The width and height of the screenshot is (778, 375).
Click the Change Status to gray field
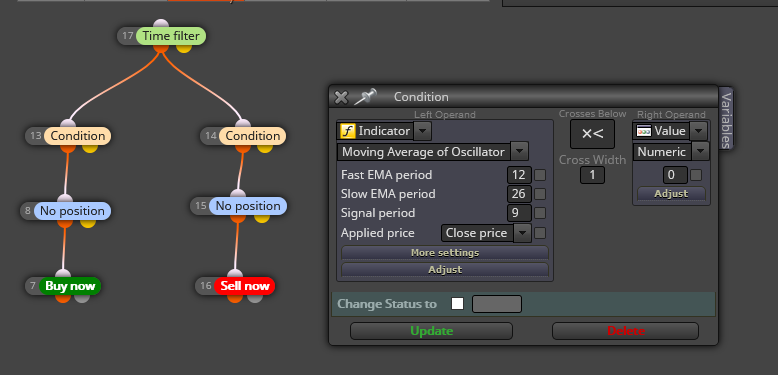(497, 304)
